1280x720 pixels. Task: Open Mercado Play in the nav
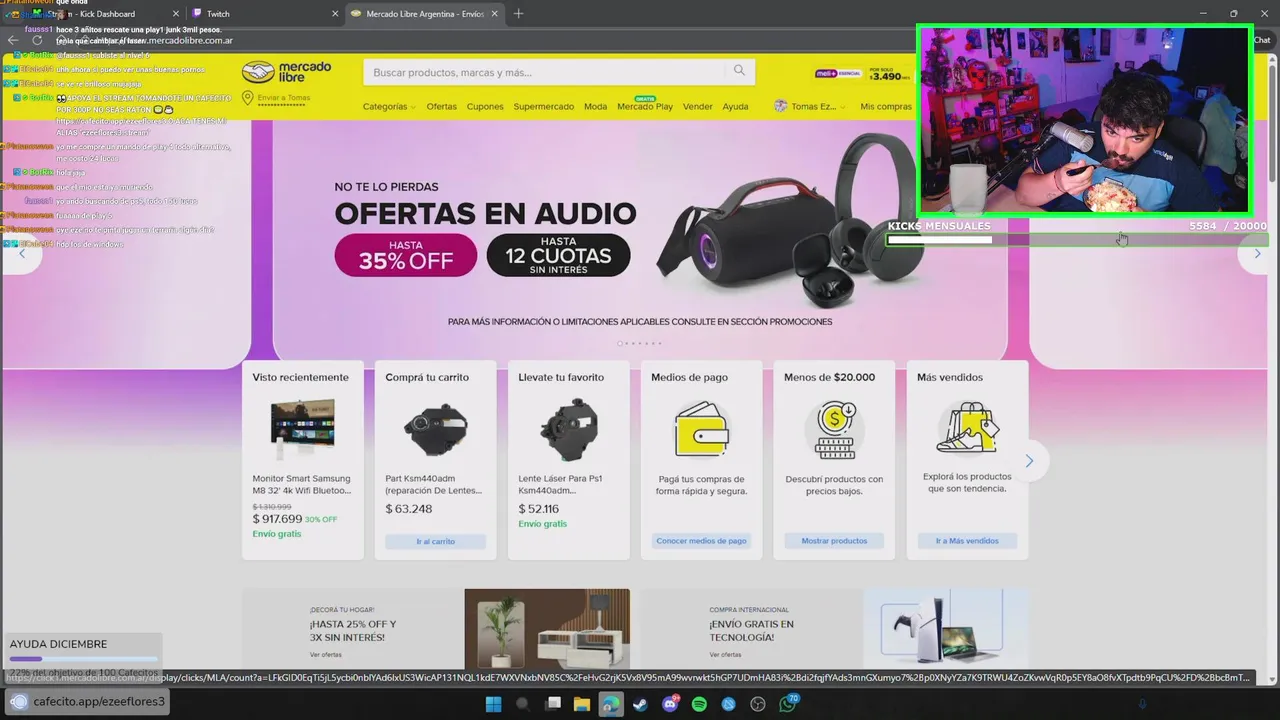click(645, 106)
